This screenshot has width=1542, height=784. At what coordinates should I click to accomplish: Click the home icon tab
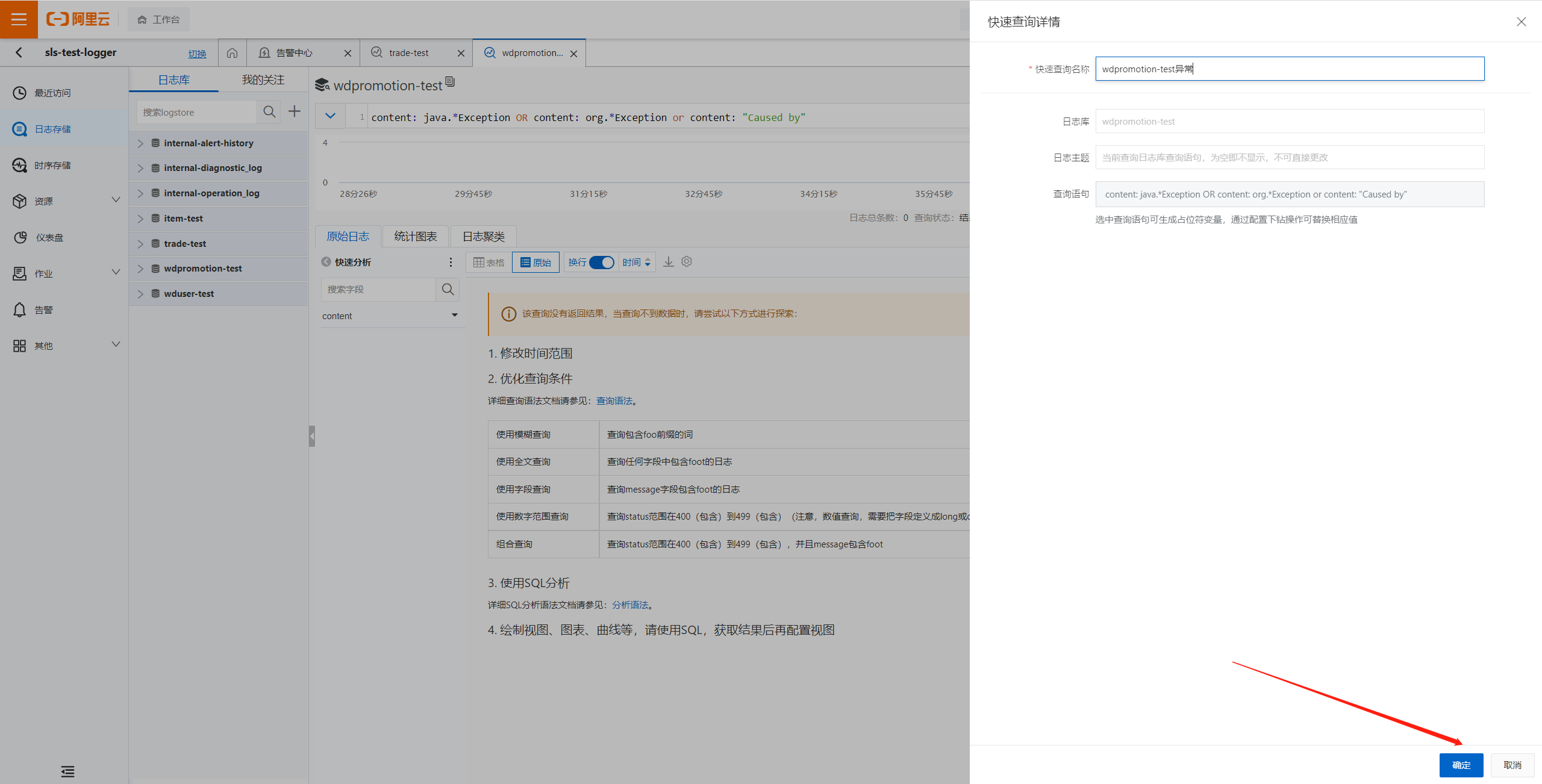(232, 53)
